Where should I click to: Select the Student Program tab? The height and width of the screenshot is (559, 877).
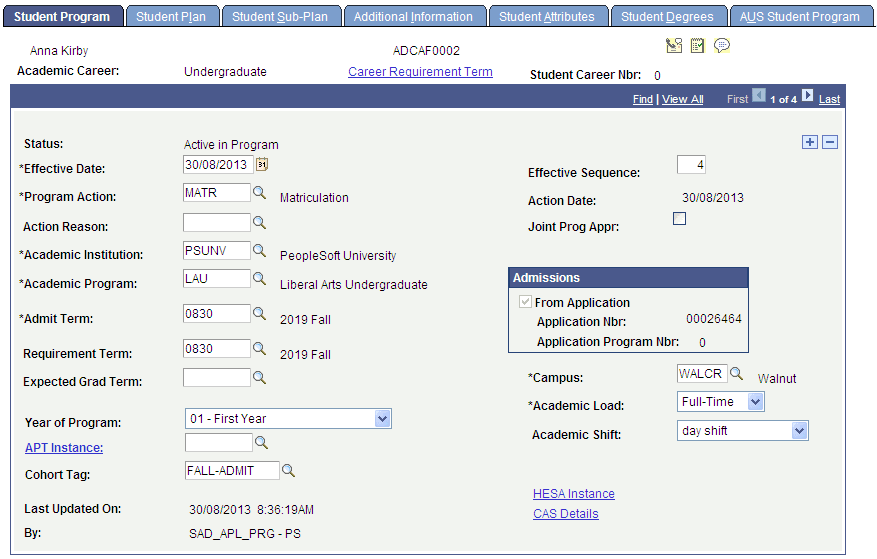pyautogui.click(x=62, y=17)
